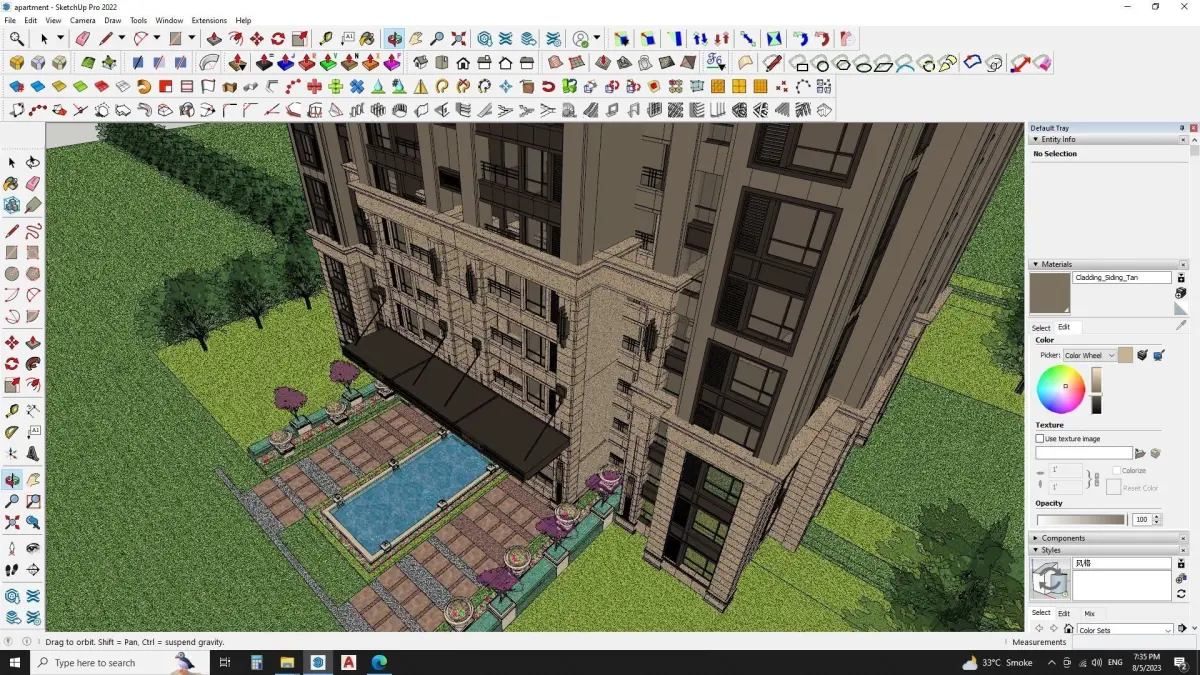Open the Extensions menu
1200x675 pixels.
pos(209,20)
